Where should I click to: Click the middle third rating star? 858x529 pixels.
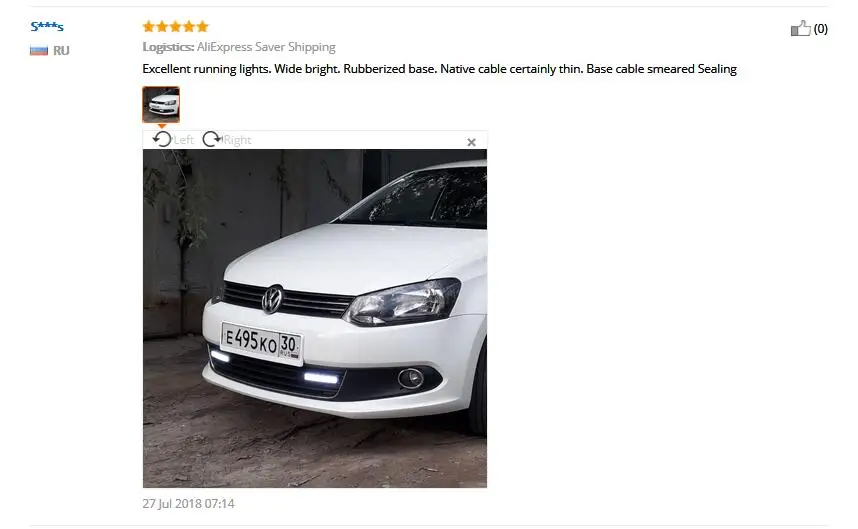click(x=176, y=26)
